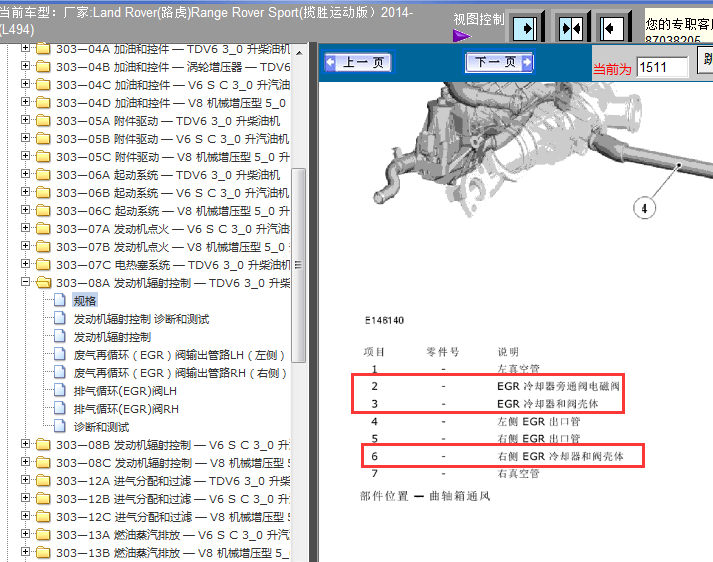Click the left-arrow view control icon
The image size is (713, 562).
pyautogui.click(x=613, y=28)
